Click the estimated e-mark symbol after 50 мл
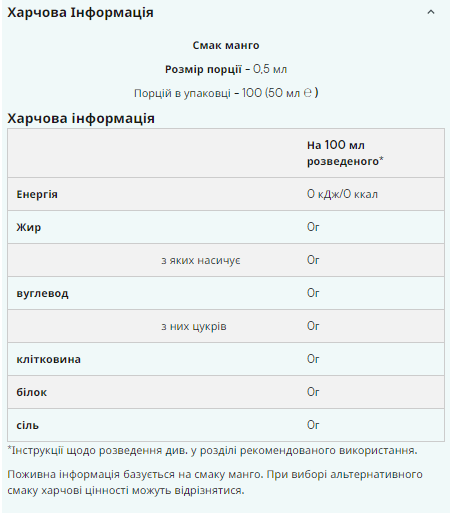Viewport: 450px width, 513px height. tap(308, 92)
